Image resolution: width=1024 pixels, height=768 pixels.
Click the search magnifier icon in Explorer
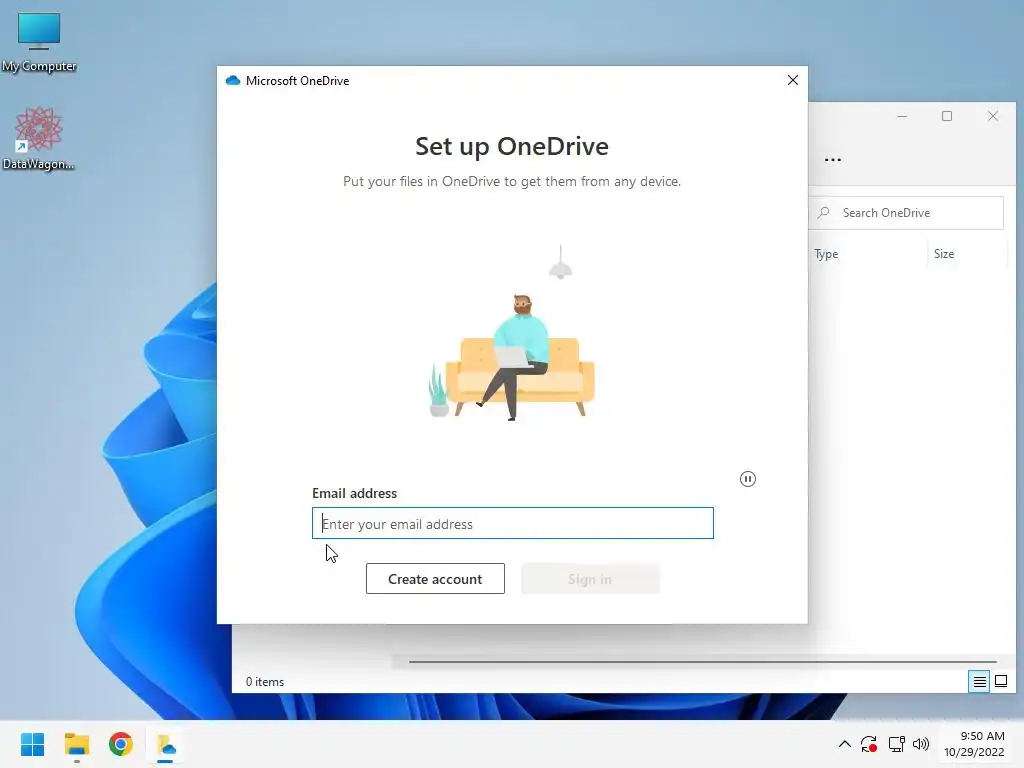tap(824, 213)
